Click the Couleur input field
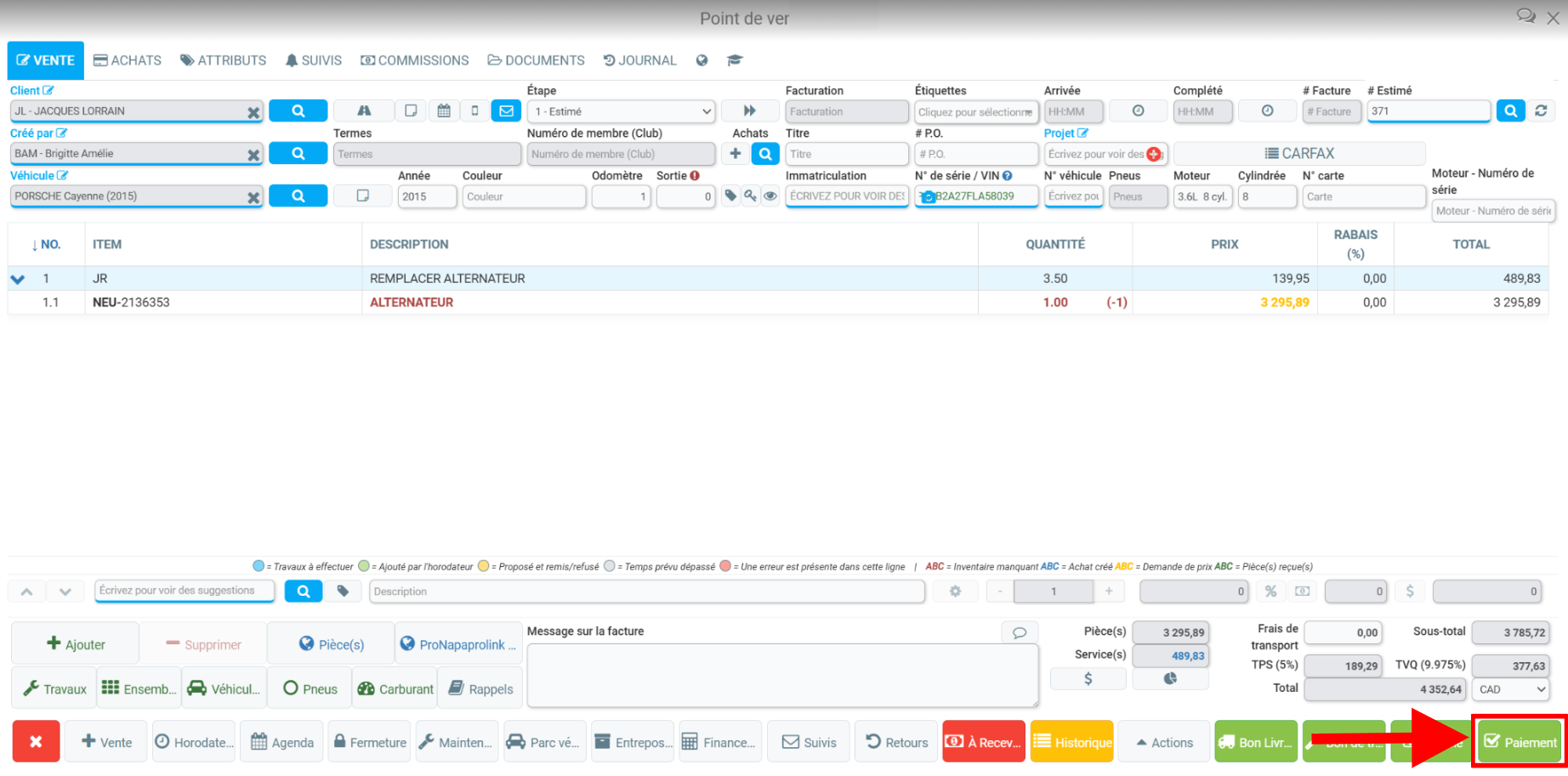1568x776 pixels. (x=524, y=196)
